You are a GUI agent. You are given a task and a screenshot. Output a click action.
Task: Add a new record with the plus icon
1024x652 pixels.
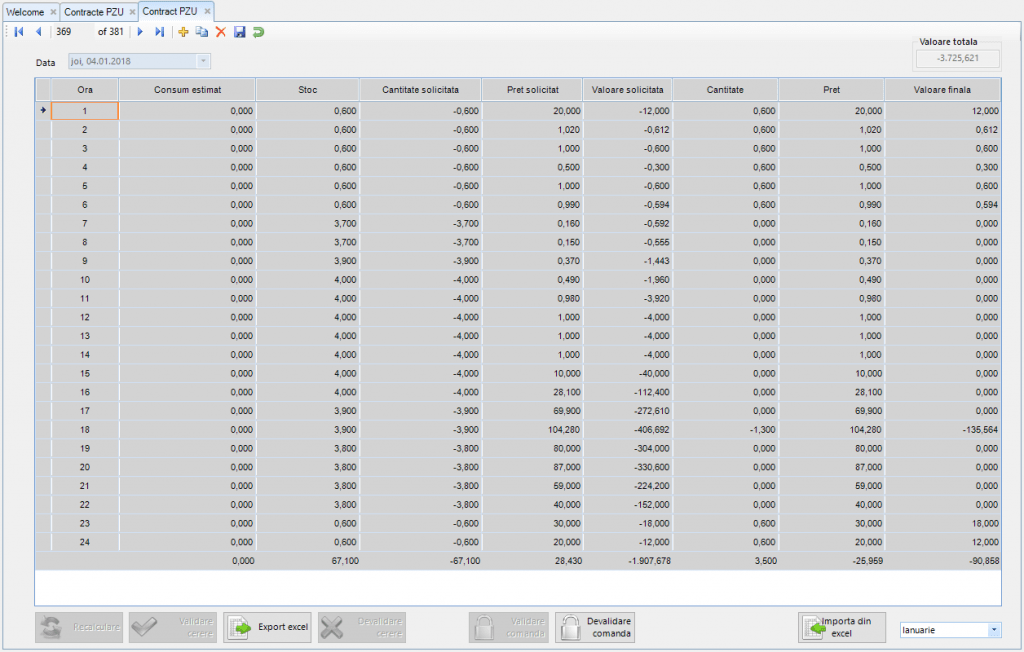tap(184, 31)
